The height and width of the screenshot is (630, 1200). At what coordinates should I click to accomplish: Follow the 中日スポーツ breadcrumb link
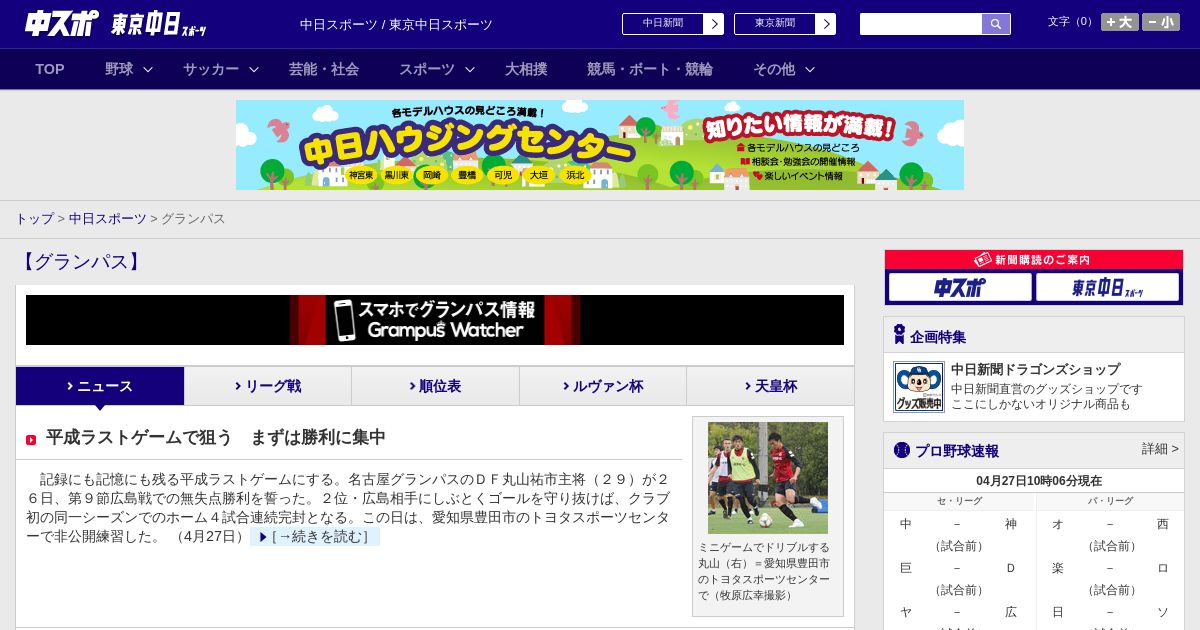click(x=107, y=218)
